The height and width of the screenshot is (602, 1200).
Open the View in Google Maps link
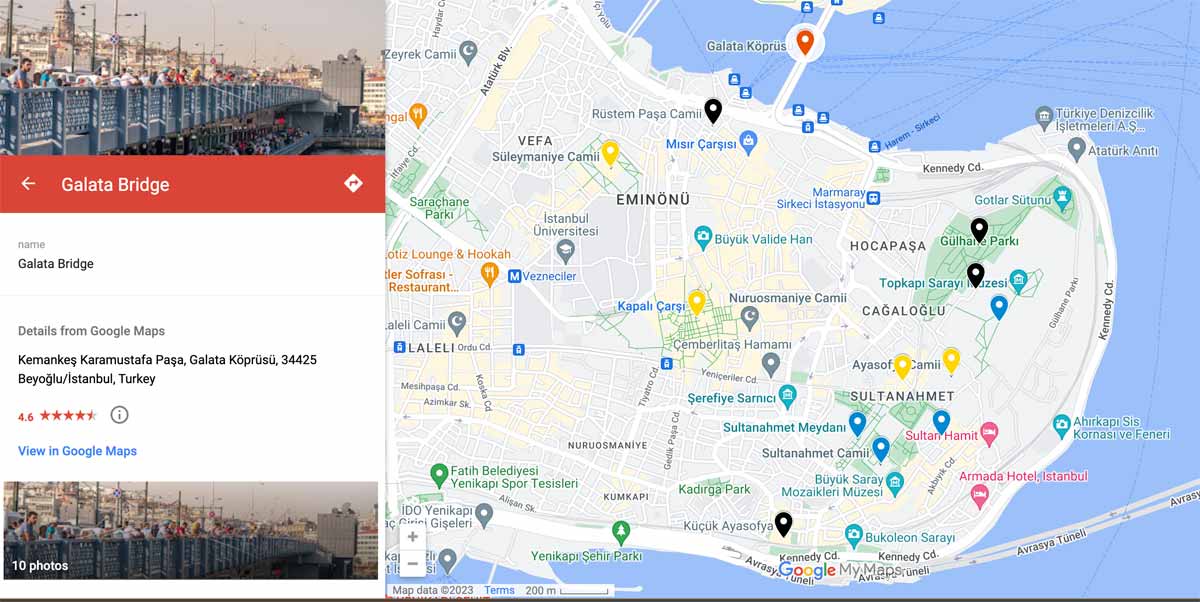77,451
